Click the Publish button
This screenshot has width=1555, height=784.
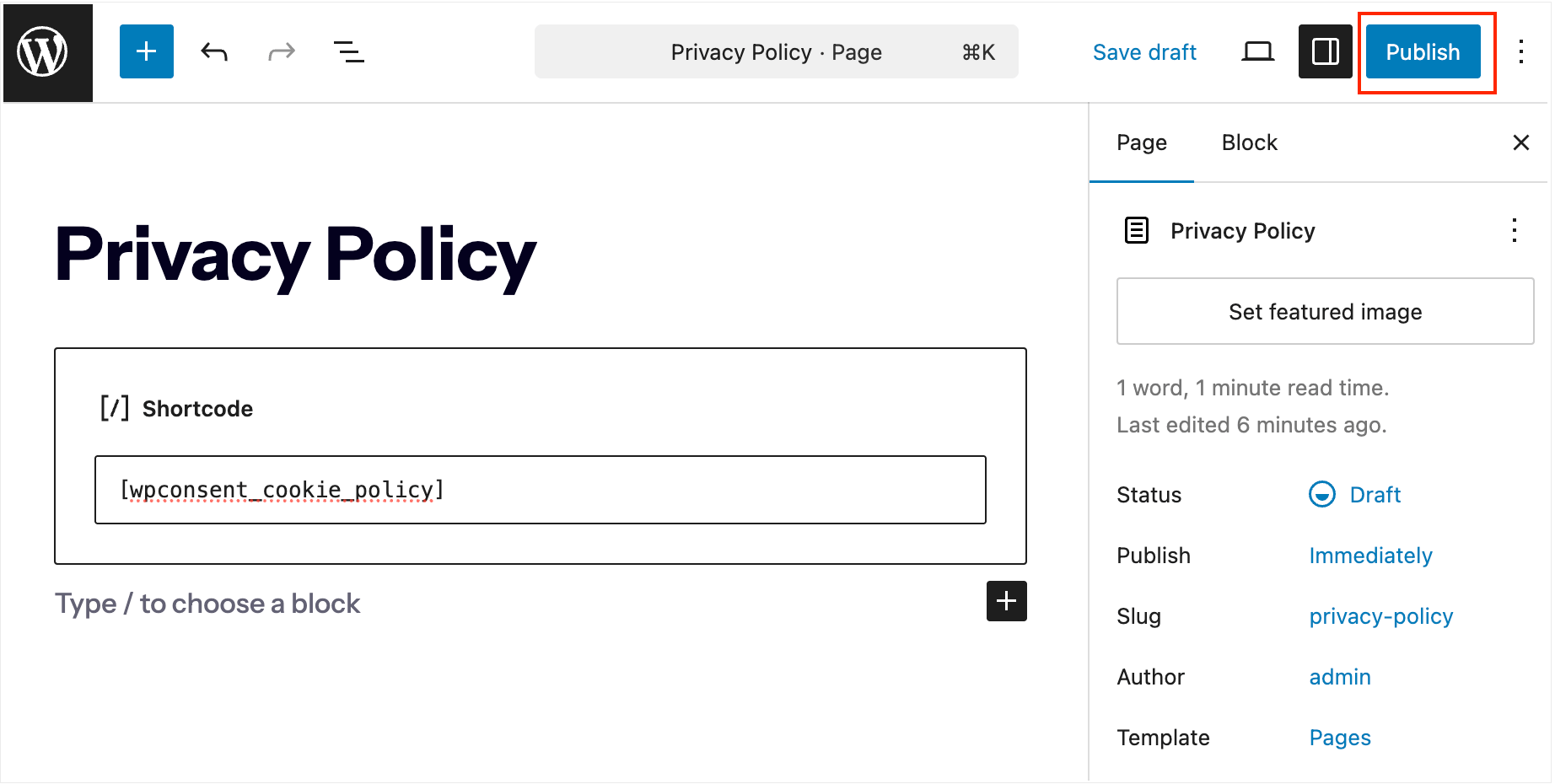click(1423, 51)
